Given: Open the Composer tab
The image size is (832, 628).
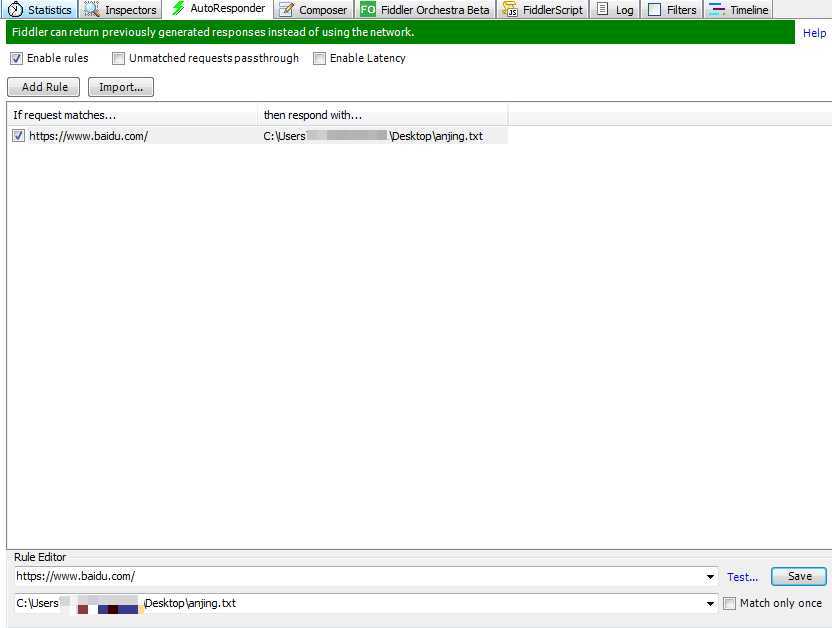Looking at the screenshot, I should coord(313,10).
